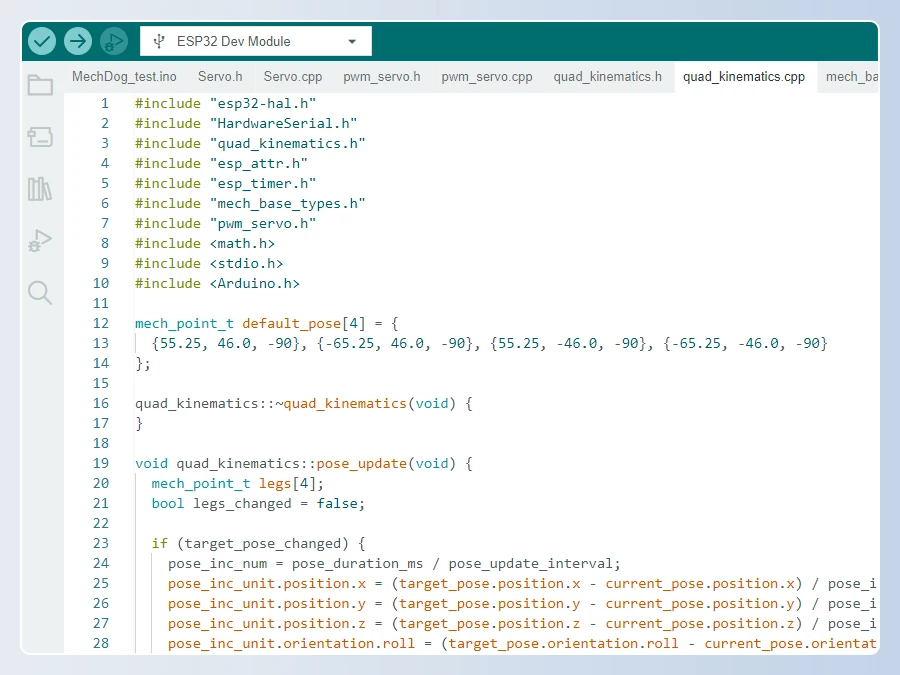Click line number 19 in the gutter
Viewport: 900px width, 675px height.
coord(100,463)
